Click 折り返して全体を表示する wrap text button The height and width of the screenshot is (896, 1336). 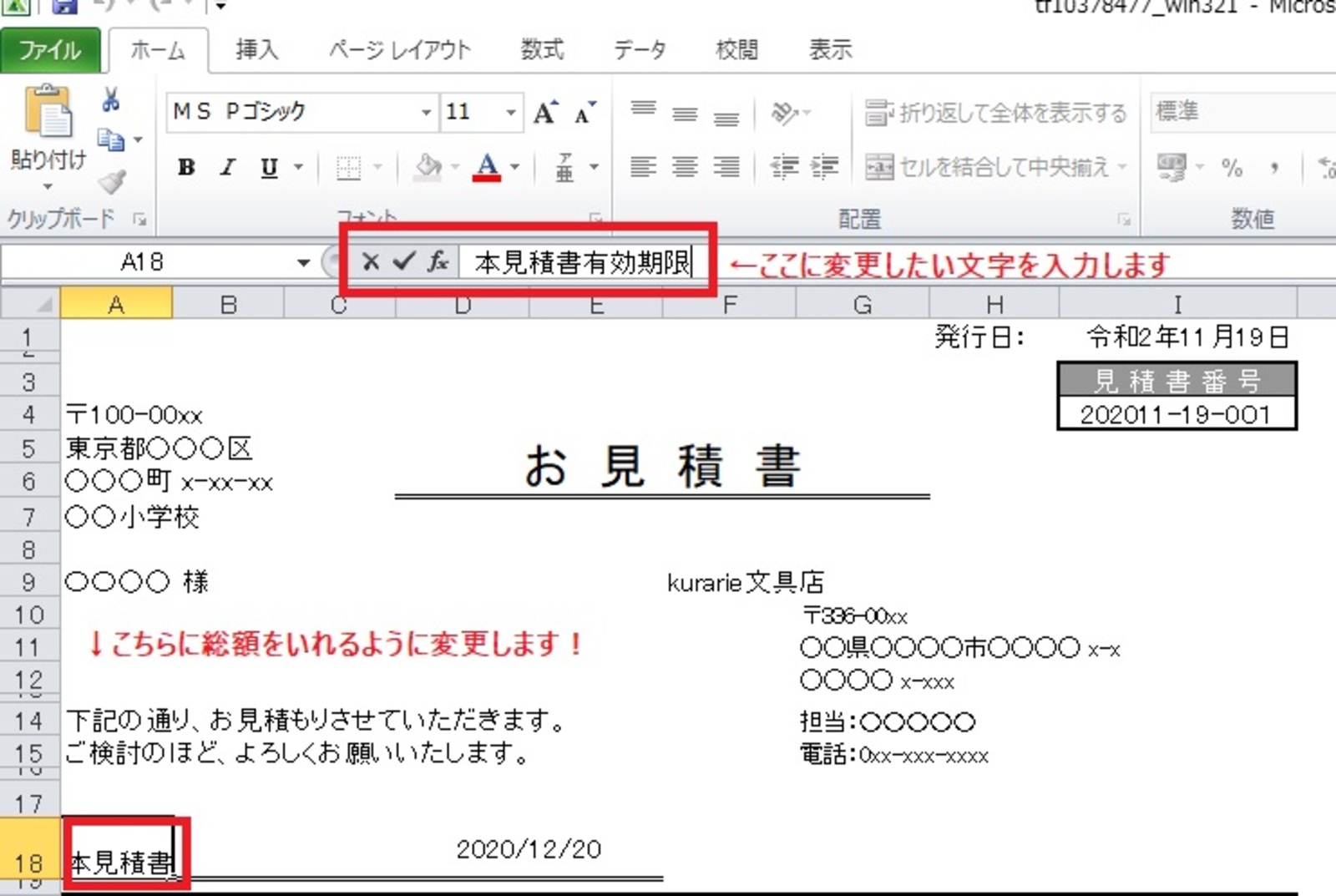coord(995,112)
